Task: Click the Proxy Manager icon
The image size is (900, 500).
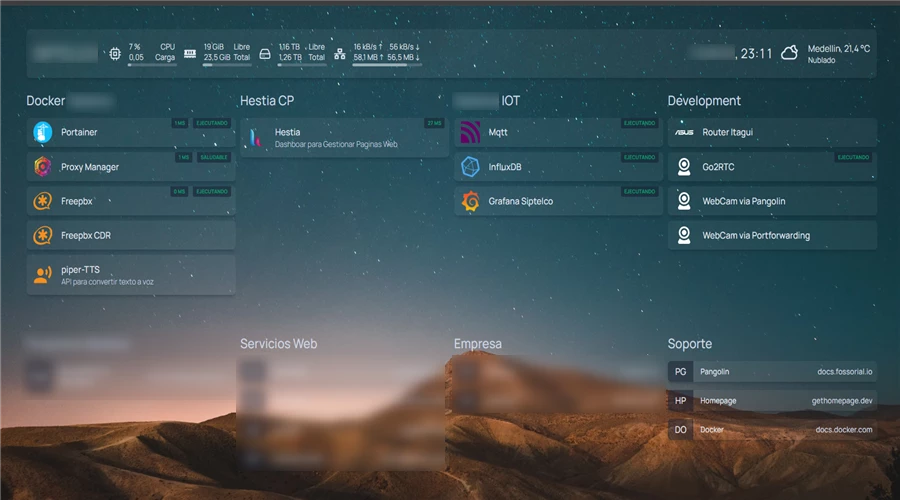Action: pyautogui.click(x=42, y=167)
